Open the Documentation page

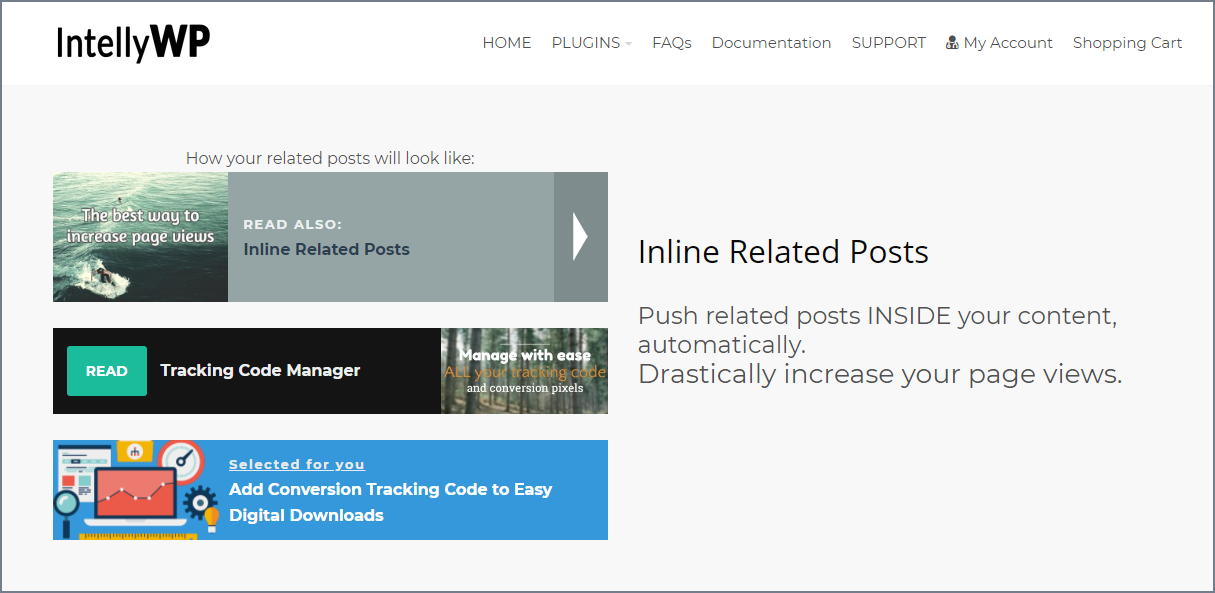(x=771, y=43)
